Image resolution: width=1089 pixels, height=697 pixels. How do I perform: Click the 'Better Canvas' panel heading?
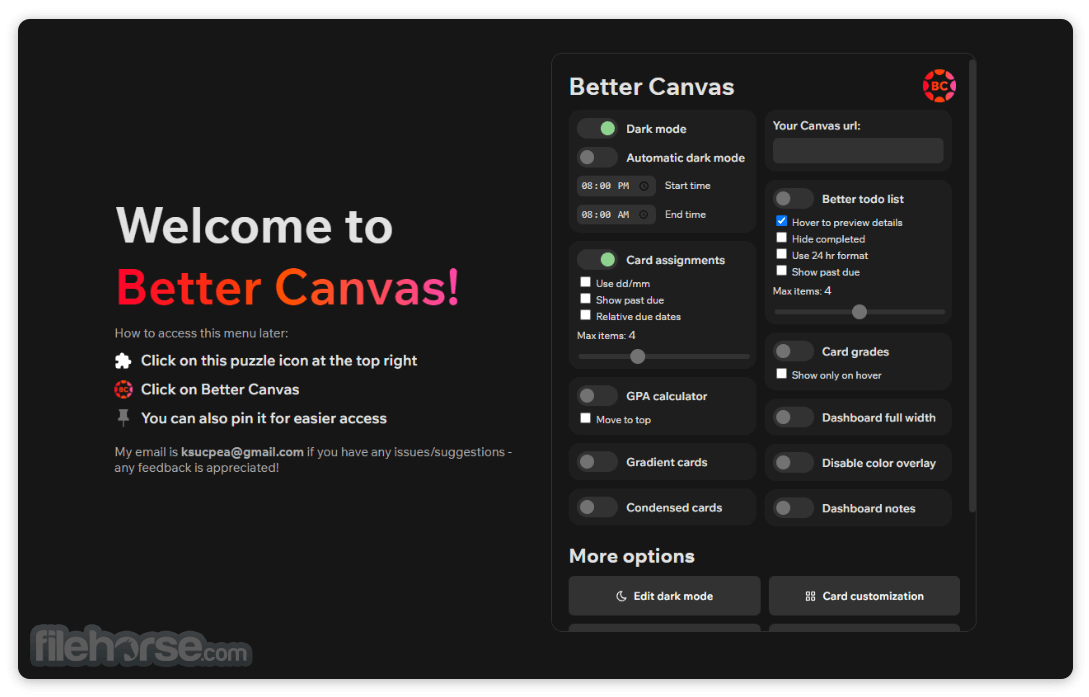click(x=651, y=87)
